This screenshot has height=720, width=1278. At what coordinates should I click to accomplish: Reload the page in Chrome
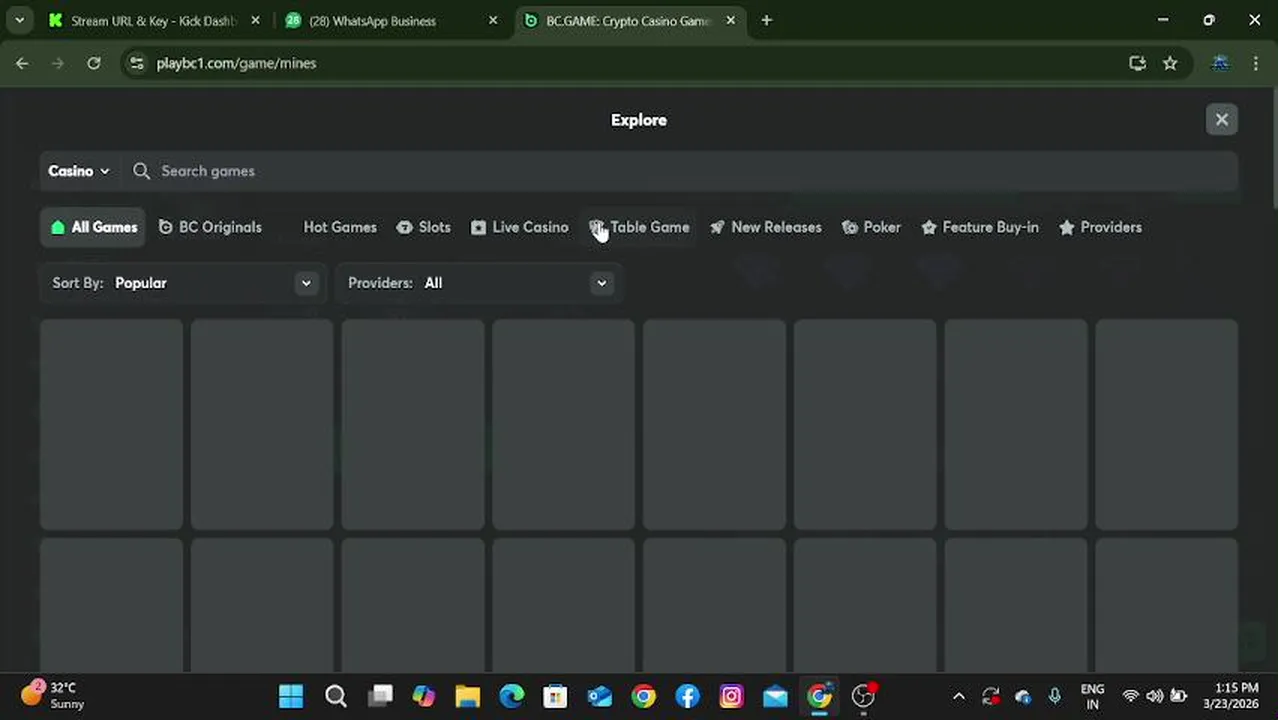pyautogui.click(x=93, y=63)
